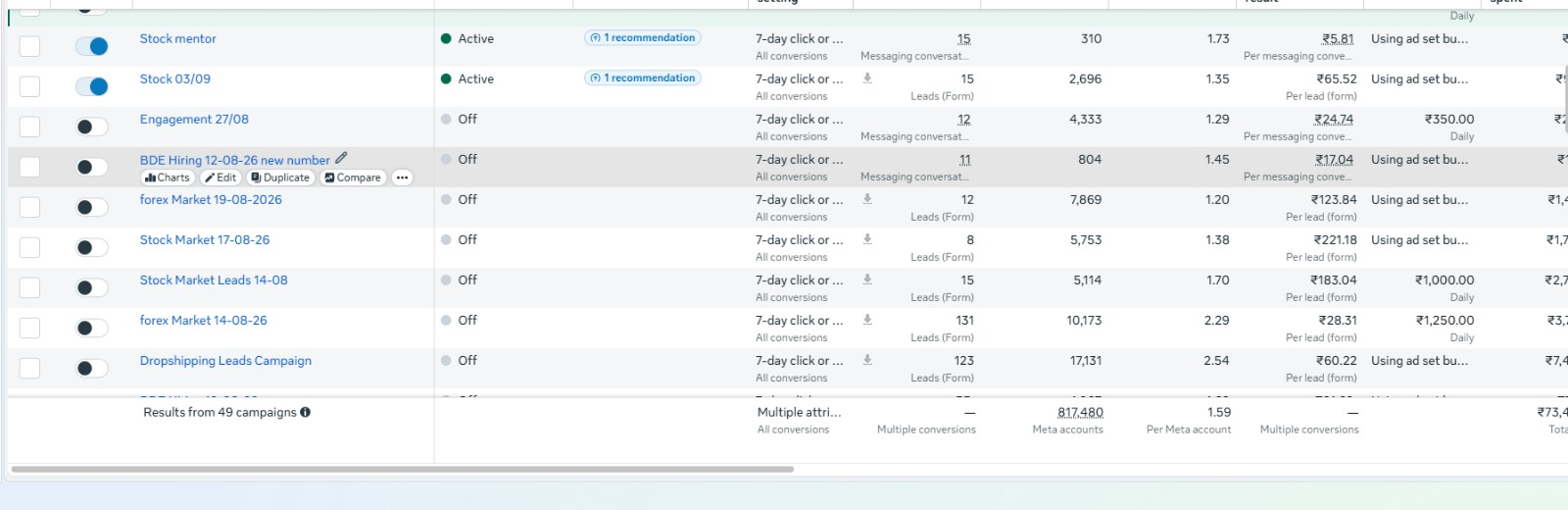
Task: Open the Stock Market 17-08-26 campaign
Action: coord(205,239)
